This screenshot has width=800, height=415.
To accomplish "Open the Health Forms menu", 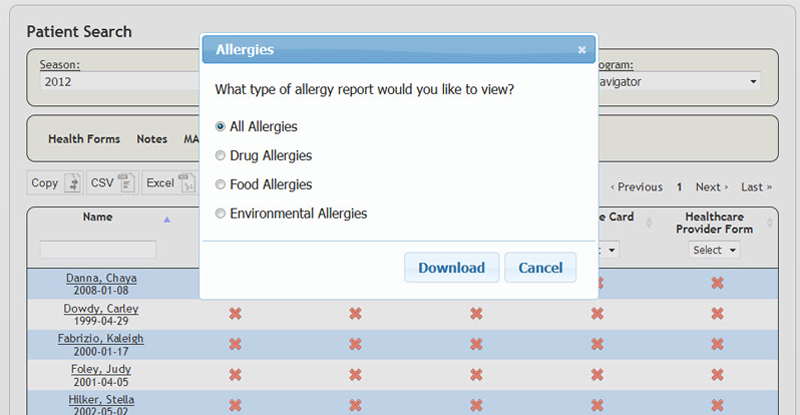I will click(x=84, y=139).
